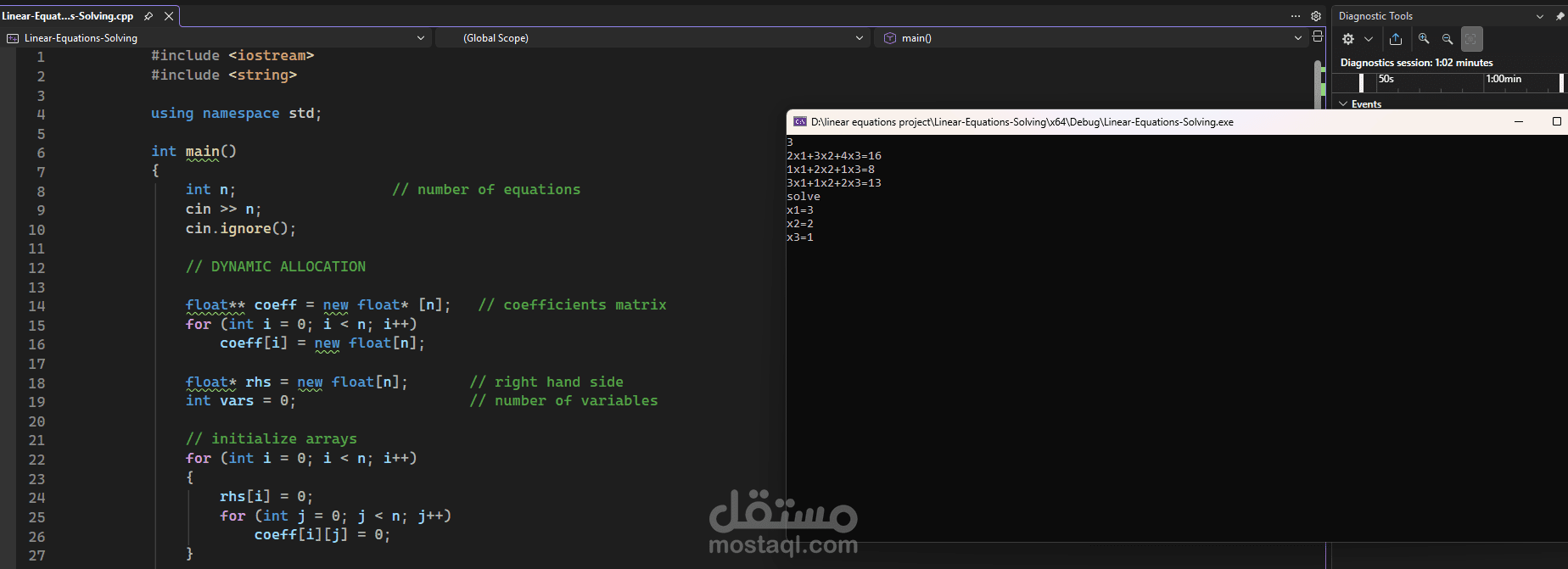This screenshot has width=1568, height=569.
Task: Click '#include <iostream>' code line
Action: click(232, 56)
